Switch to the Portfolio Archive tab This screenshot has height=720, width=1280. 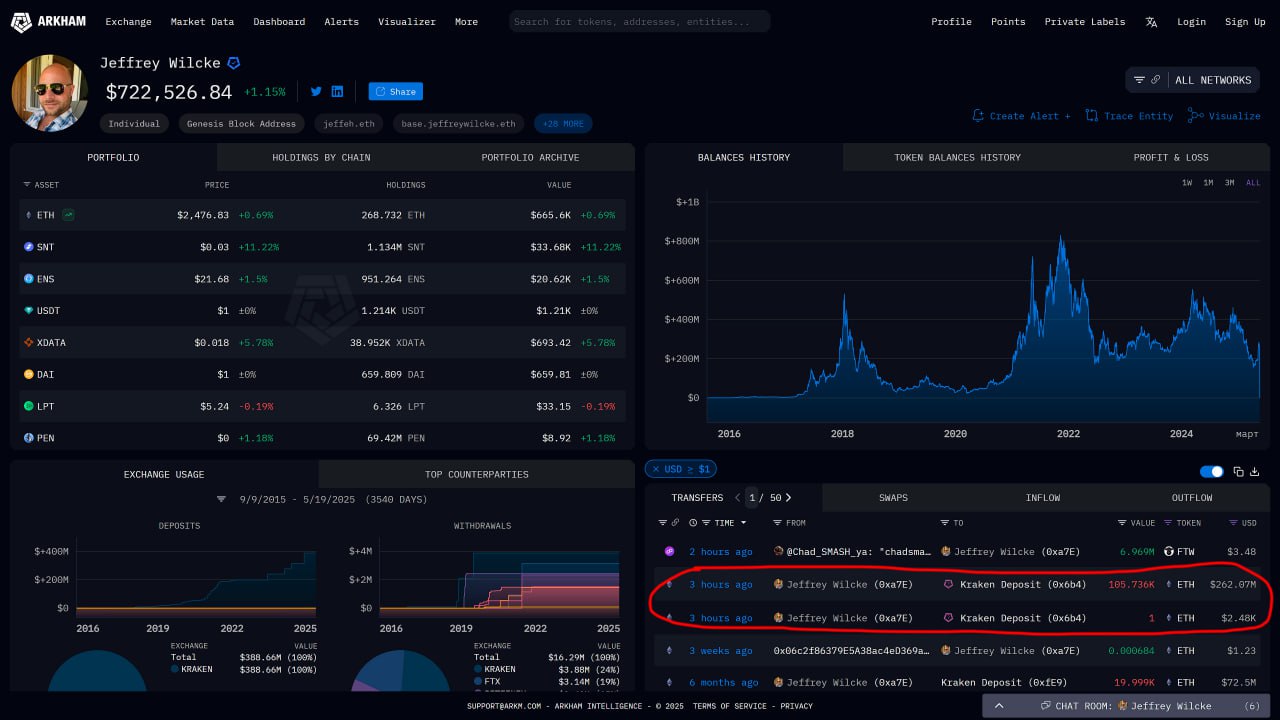click(x=530, y=157)
